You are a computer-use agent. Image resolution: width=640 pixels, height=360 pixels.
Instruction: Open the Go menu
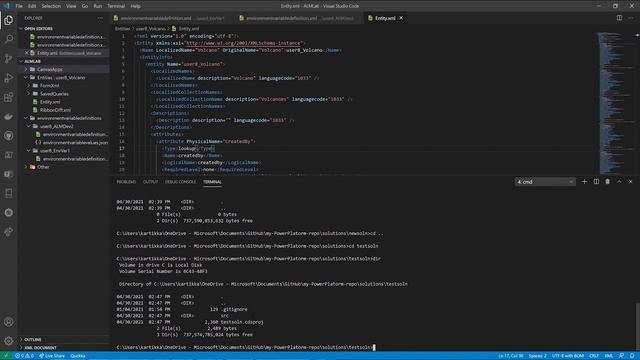84,6
